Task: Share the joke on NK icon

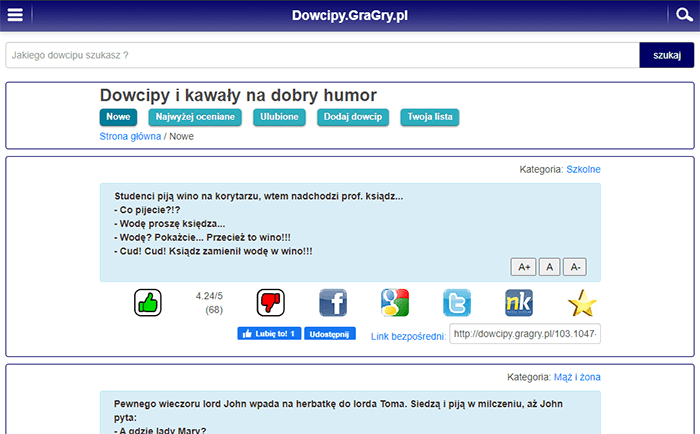Action: click(x=519, y=302)
